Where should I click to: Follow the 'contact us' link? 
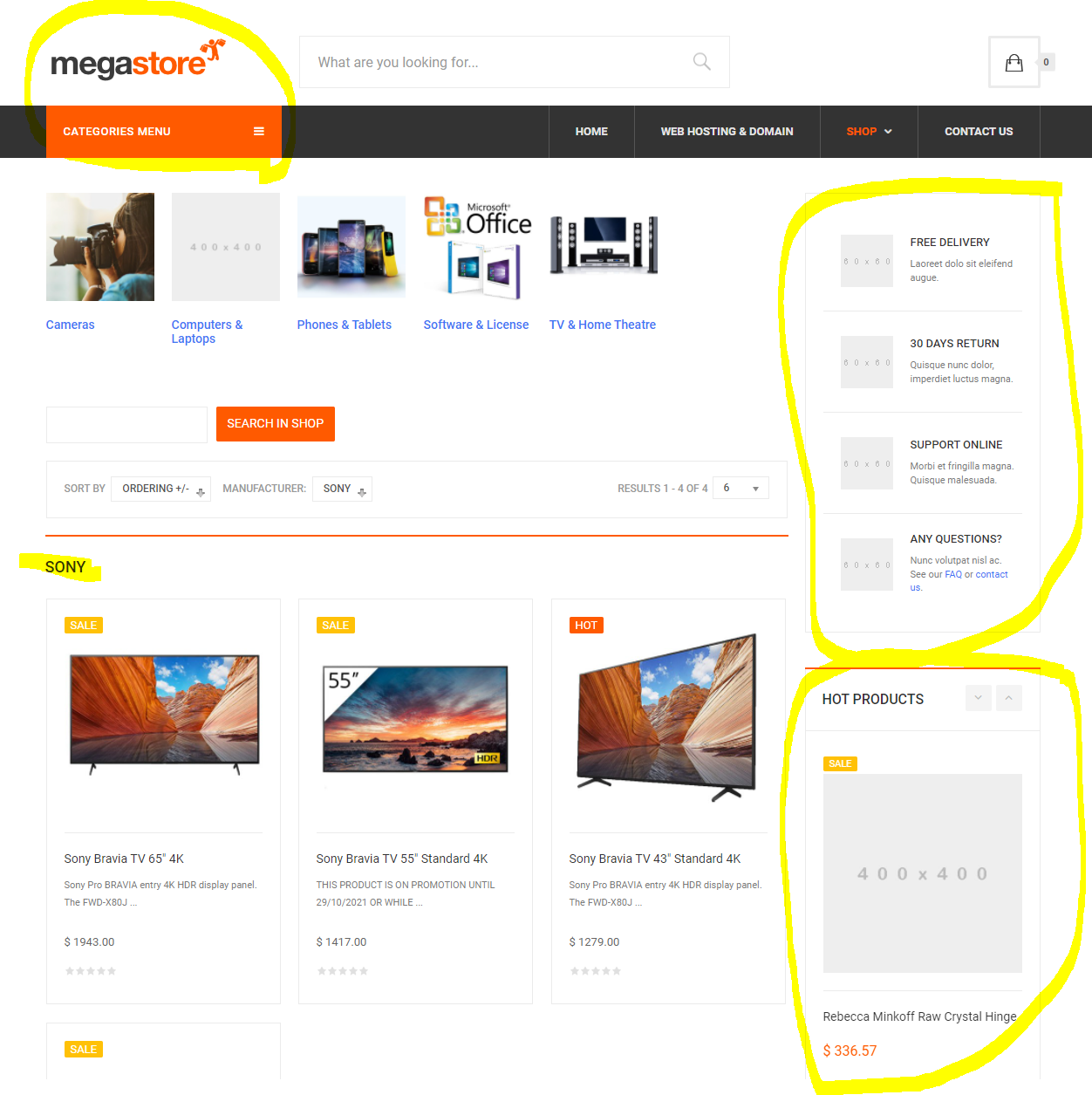click(x=991, y=575)
